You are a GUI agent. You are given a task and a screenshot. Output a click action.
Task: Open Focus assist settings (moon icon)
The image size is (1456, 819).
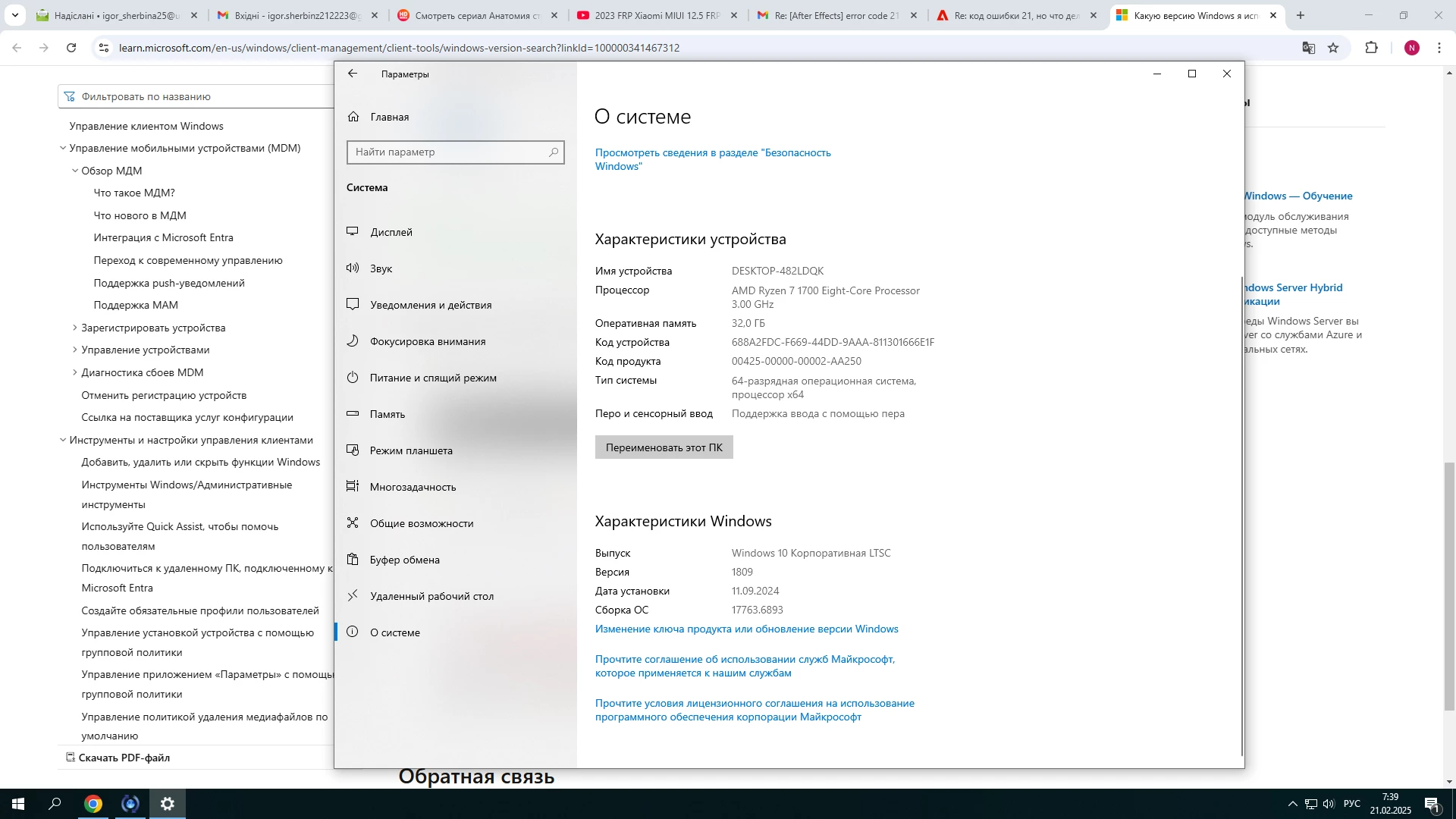(428, 341)
